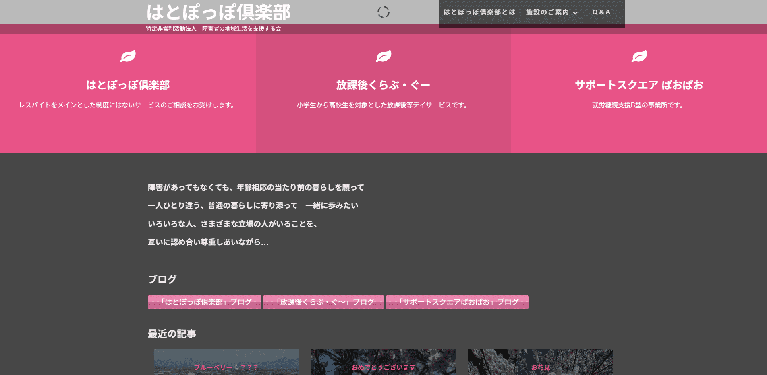Expand the 施設のご案内 dropdown chevron
Image resolution: width=767 pixels, height=375 pixels.
(x=575, y=13)
